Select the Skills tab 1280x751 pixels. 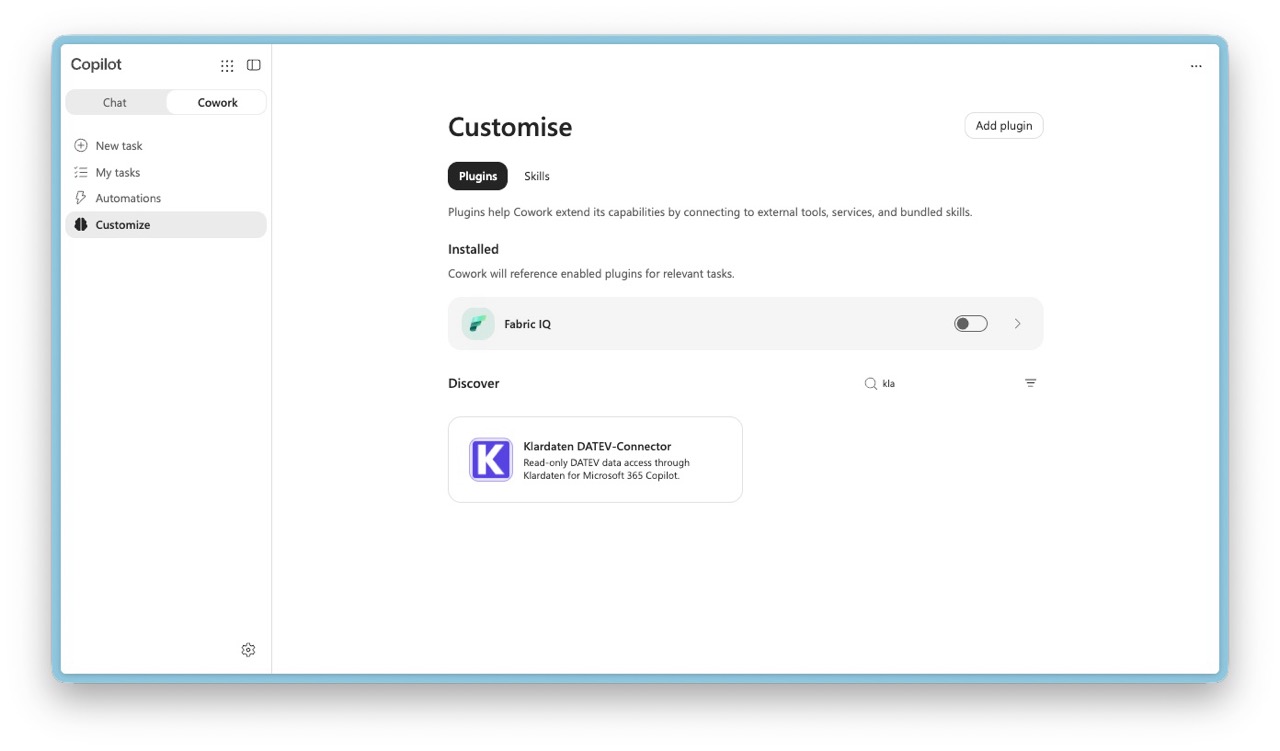tap(537, 176)
